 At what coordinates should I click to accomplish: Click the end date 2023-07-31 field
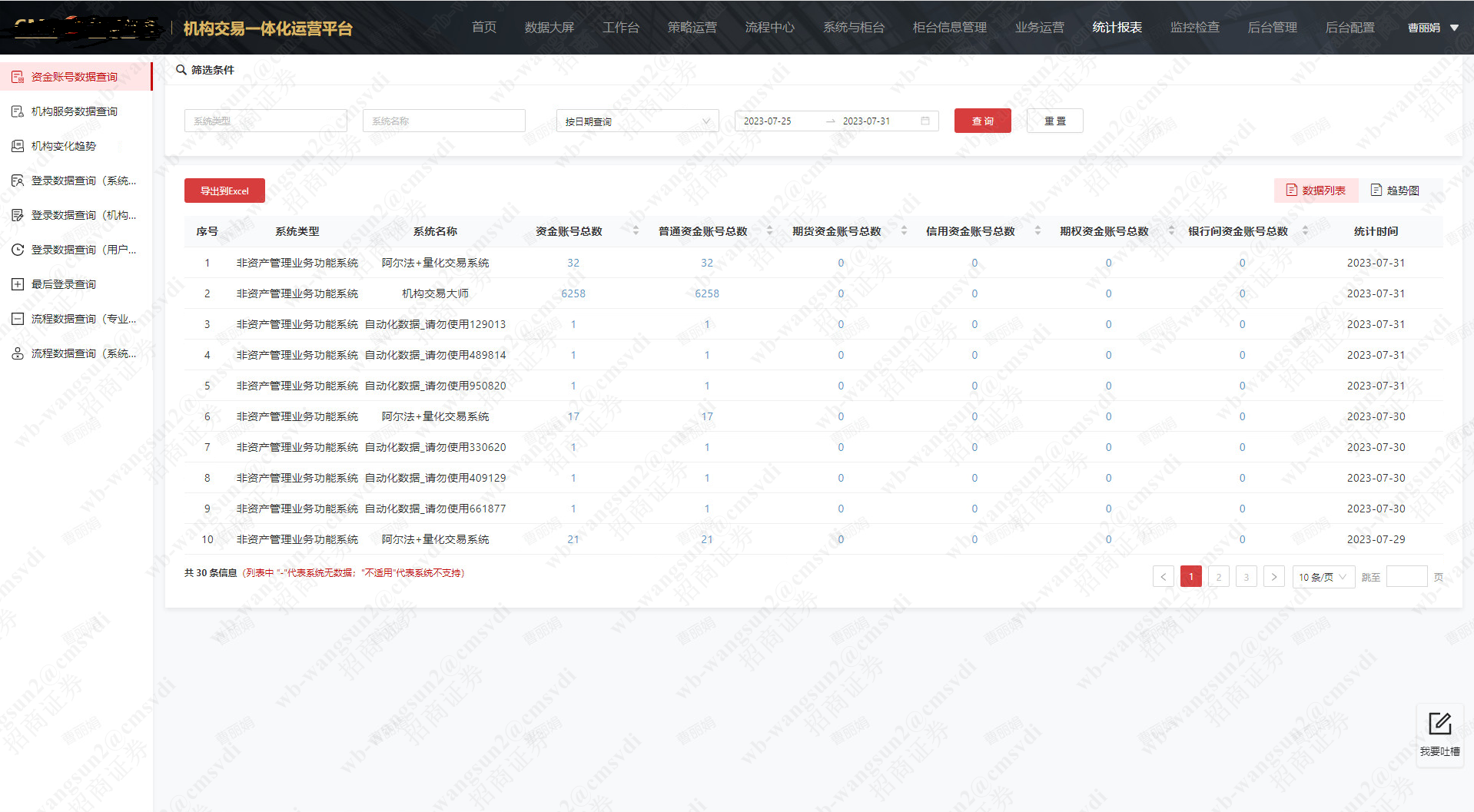click(x=866, y=121)
